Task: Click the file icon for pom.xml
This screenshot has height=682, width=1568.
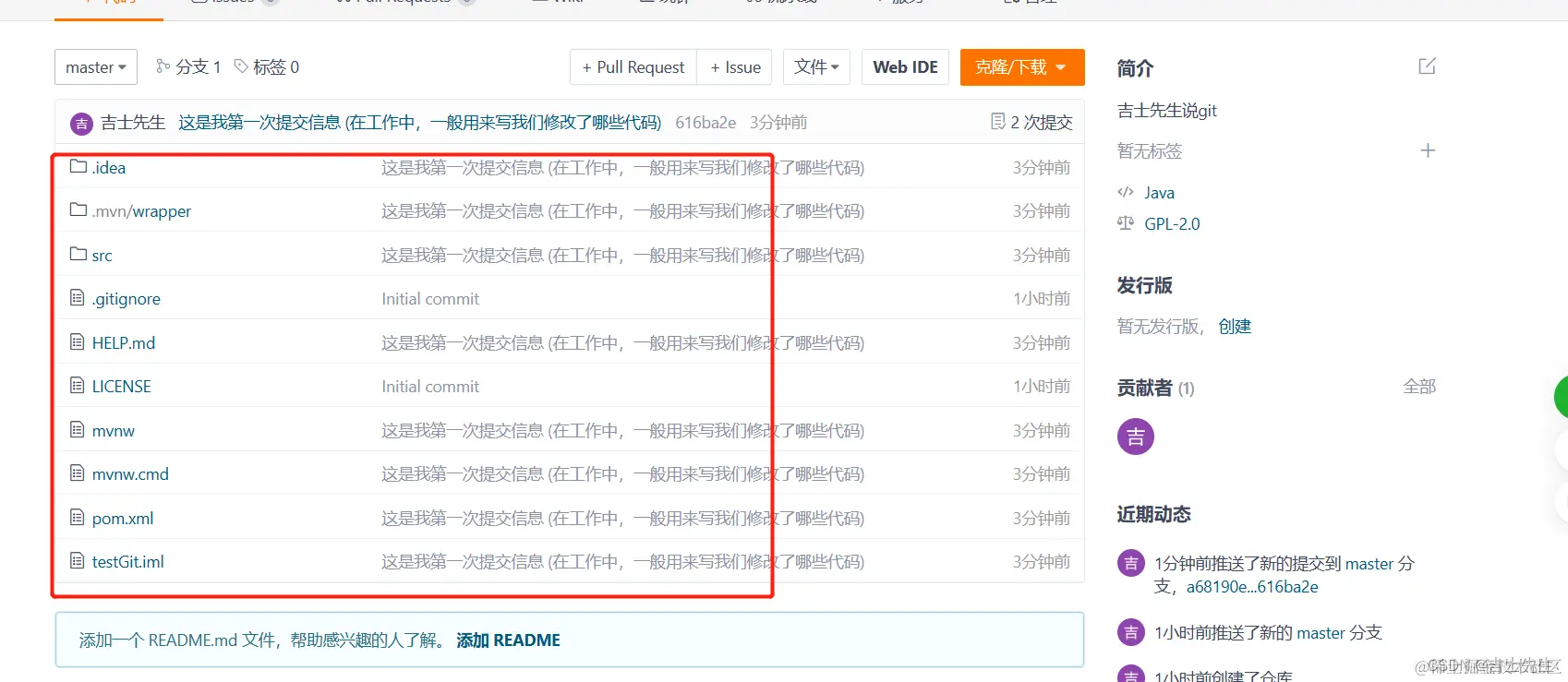Action: tap(78, 517)
